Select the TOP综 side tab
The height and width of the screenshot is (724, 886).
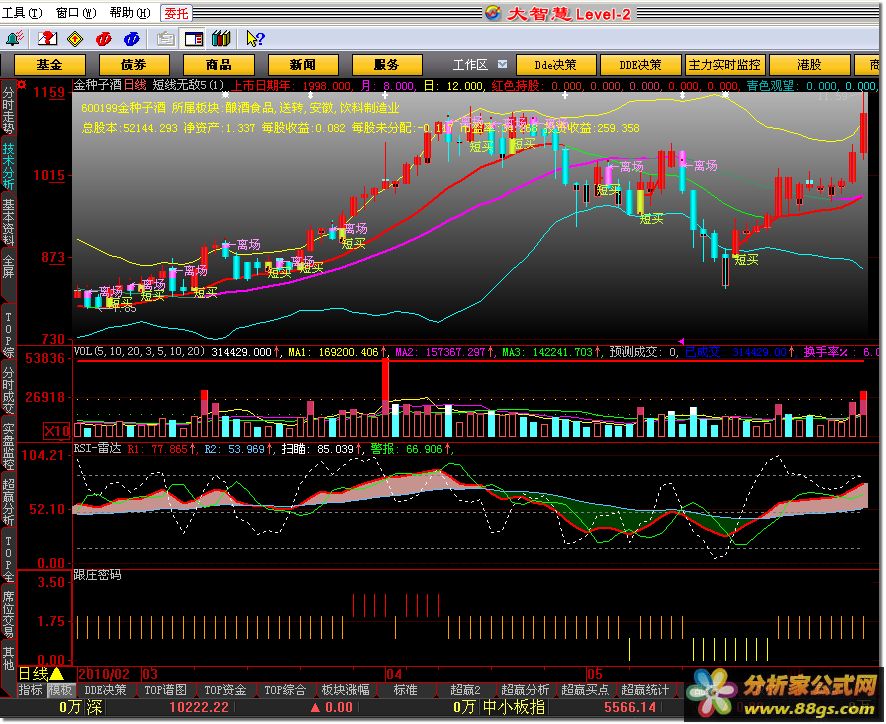click(x=8, y=335)
